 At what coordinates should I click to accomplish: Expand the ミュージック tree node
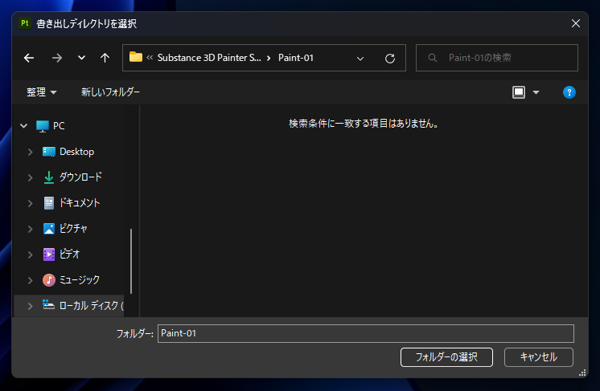coord(30,280)
